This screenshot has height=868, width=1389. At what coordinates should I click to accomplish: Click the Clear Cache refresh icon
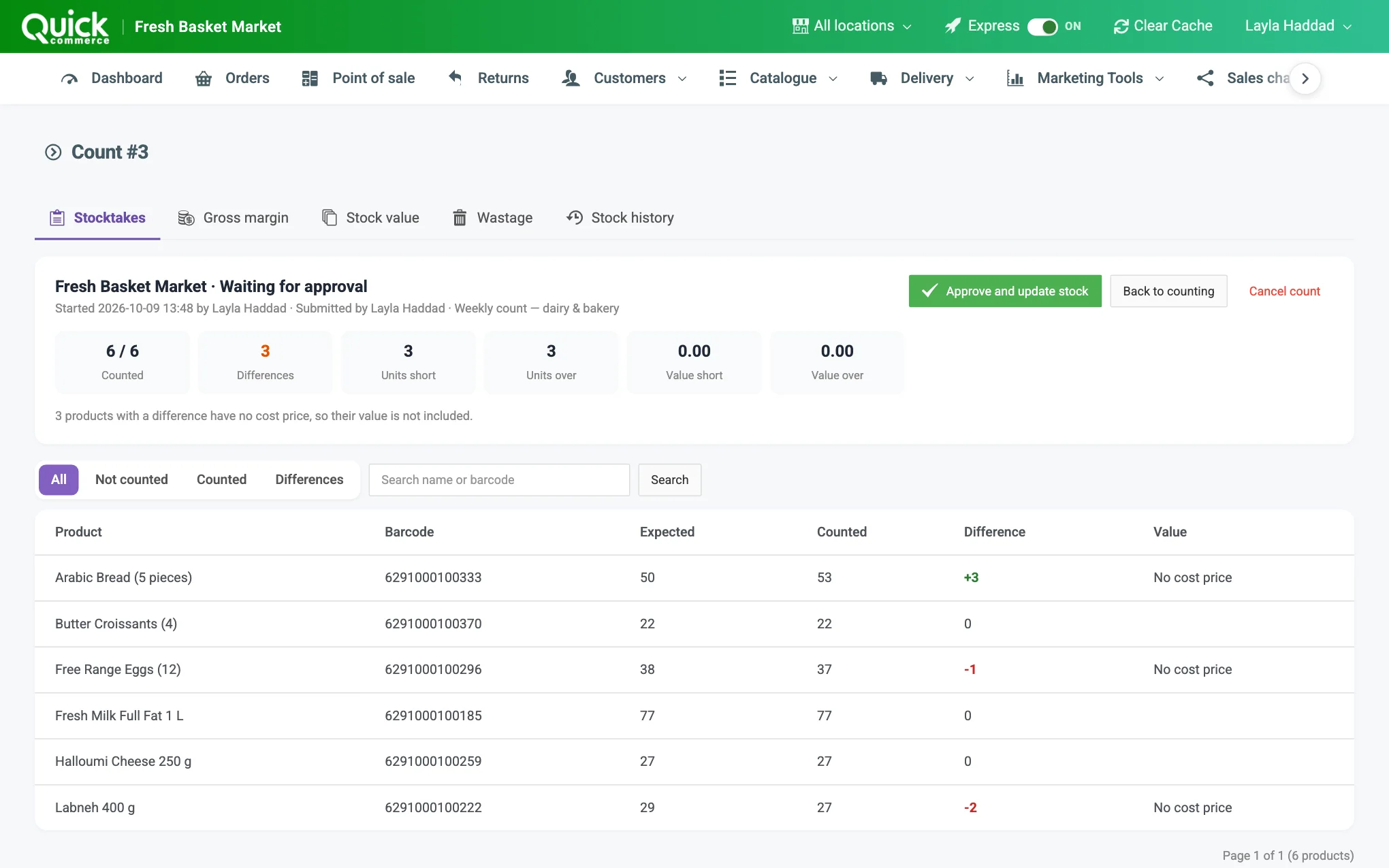point(1121,27)
